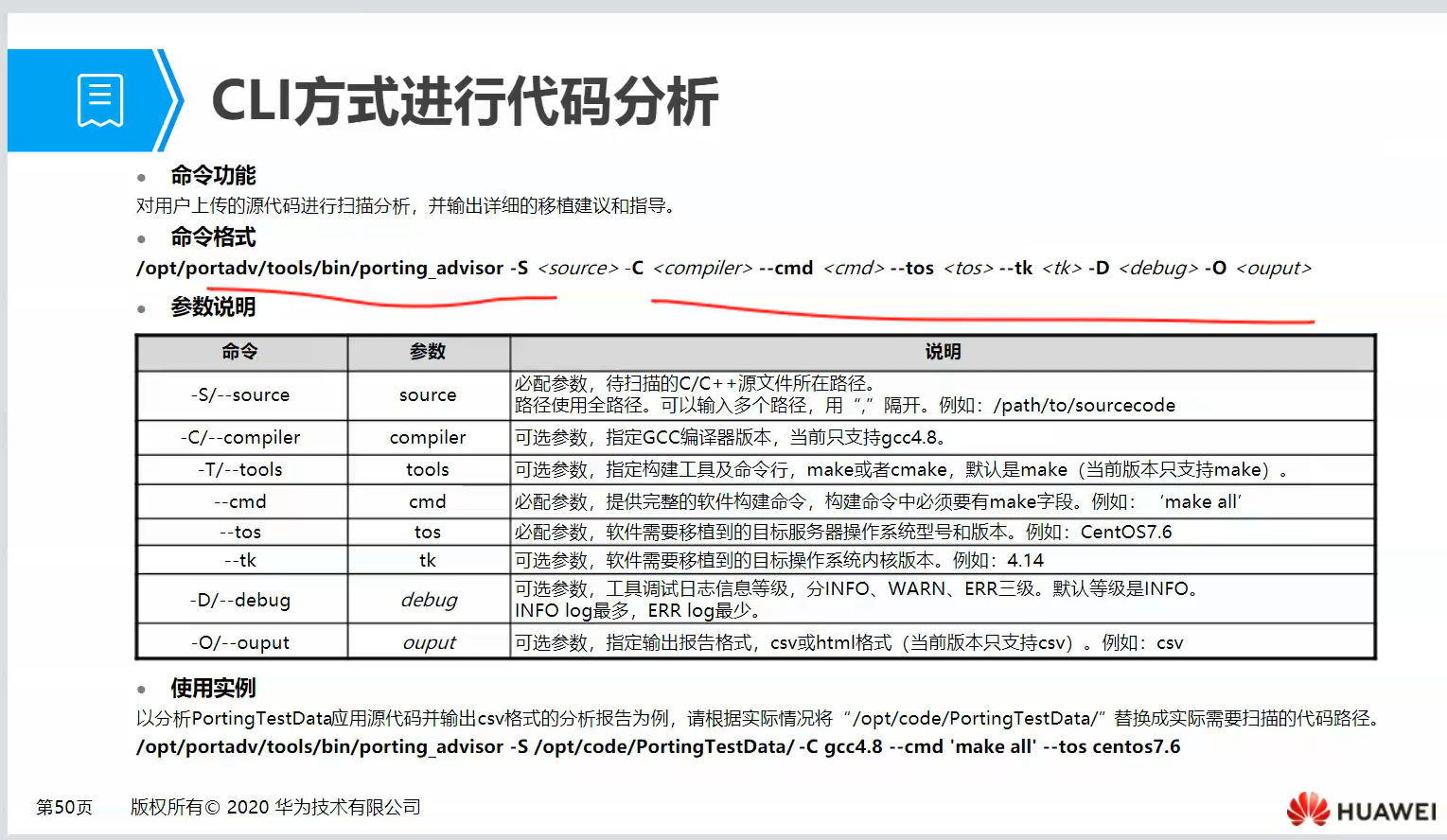Click the 'source' parameter cell
The width and height of the screenshot is (1447, 840).
(x=428, y=395)
